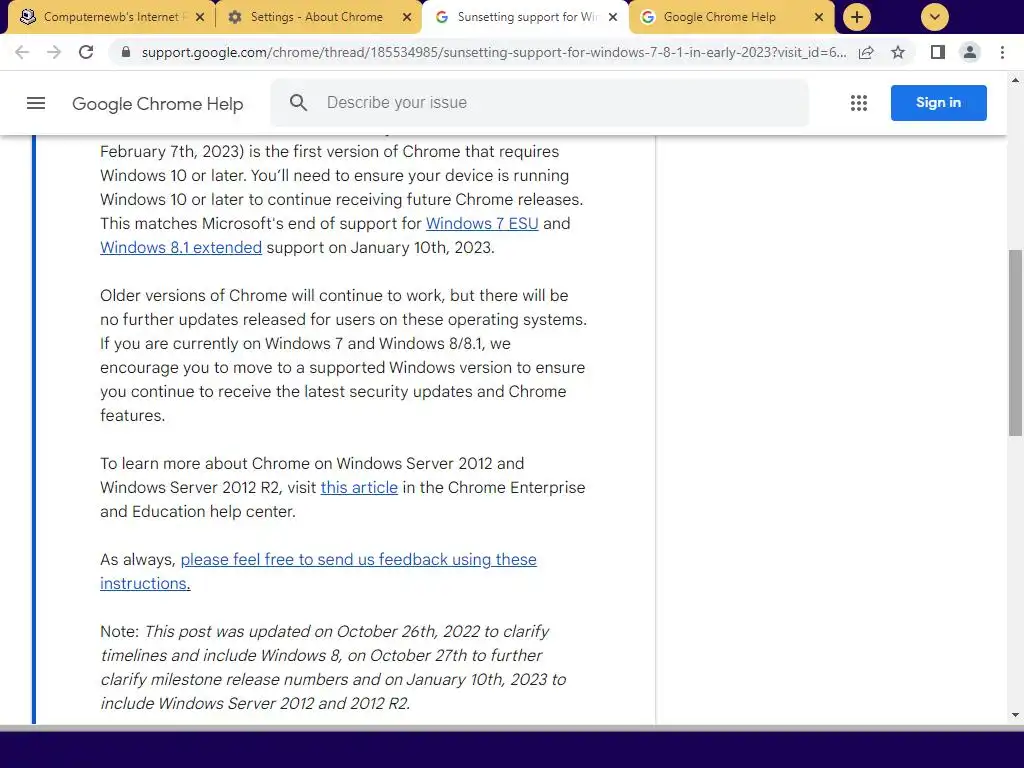Bookmark this tab with the star icon
1024x768 pixels.
point(898,52)
